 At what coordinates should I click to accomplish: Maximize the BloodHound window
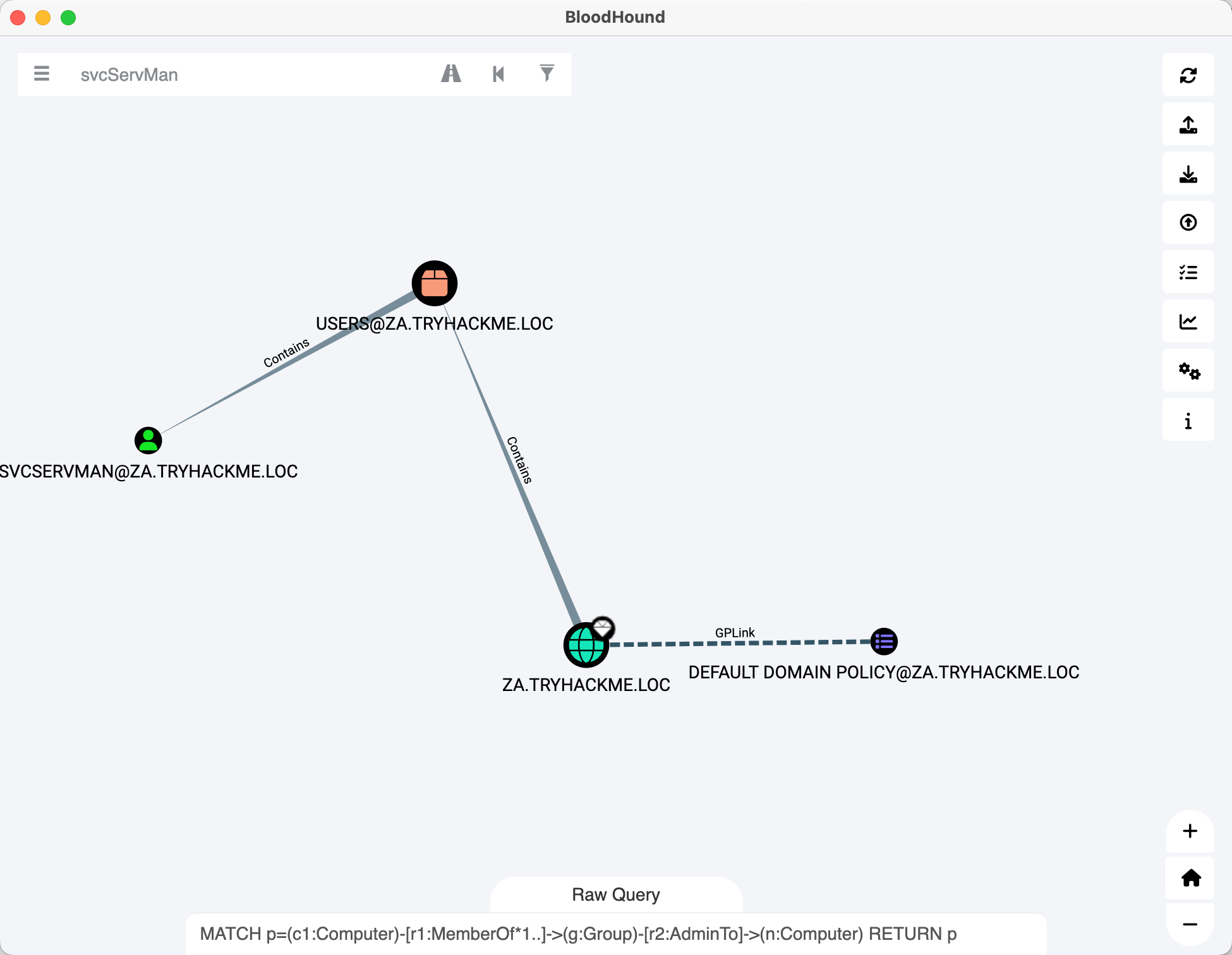coord(68,18)
